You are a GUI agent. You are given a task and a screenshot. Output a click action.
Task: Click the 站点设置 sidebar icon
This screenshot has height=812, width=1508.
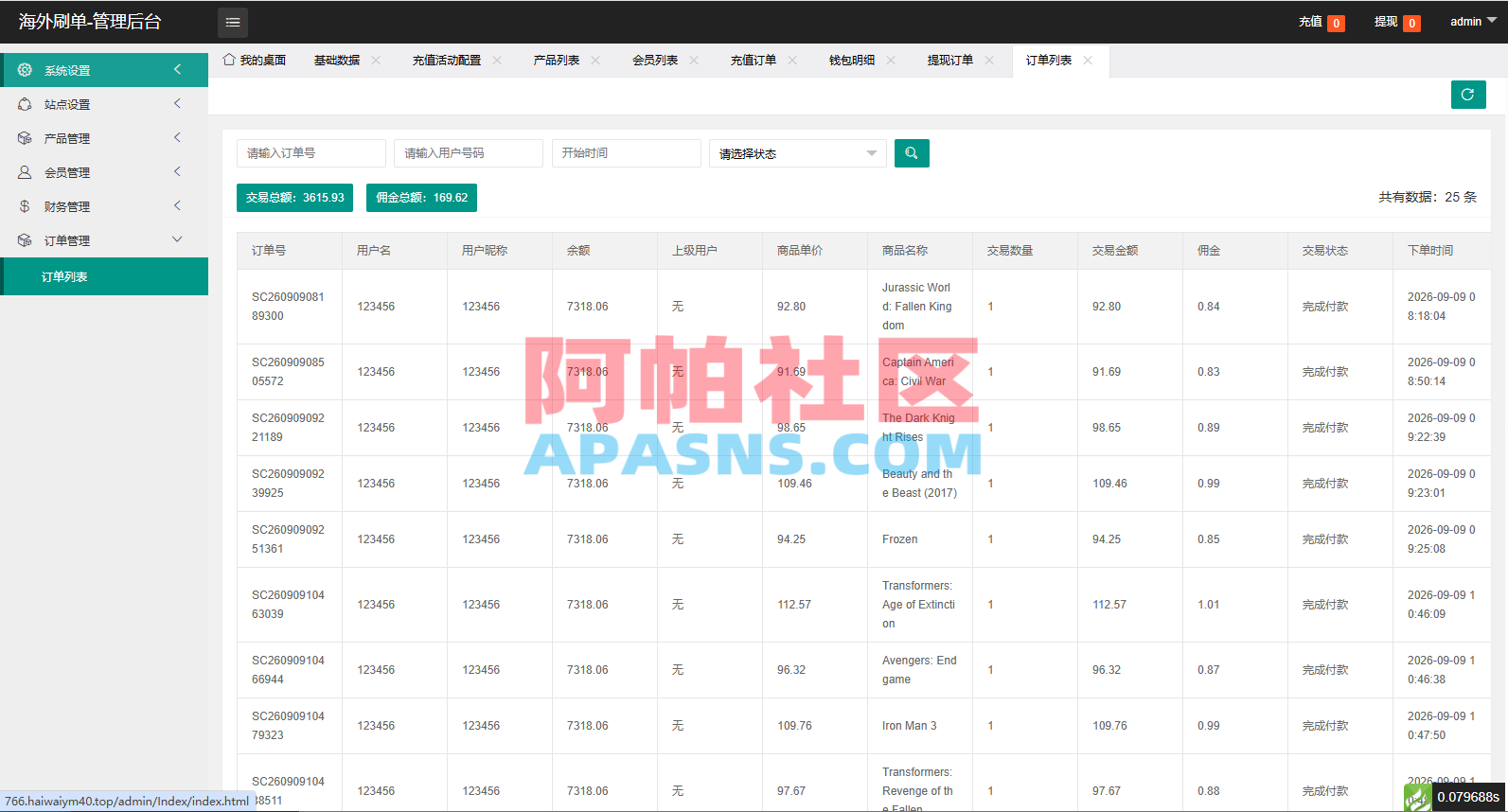(x=25, y=104)
